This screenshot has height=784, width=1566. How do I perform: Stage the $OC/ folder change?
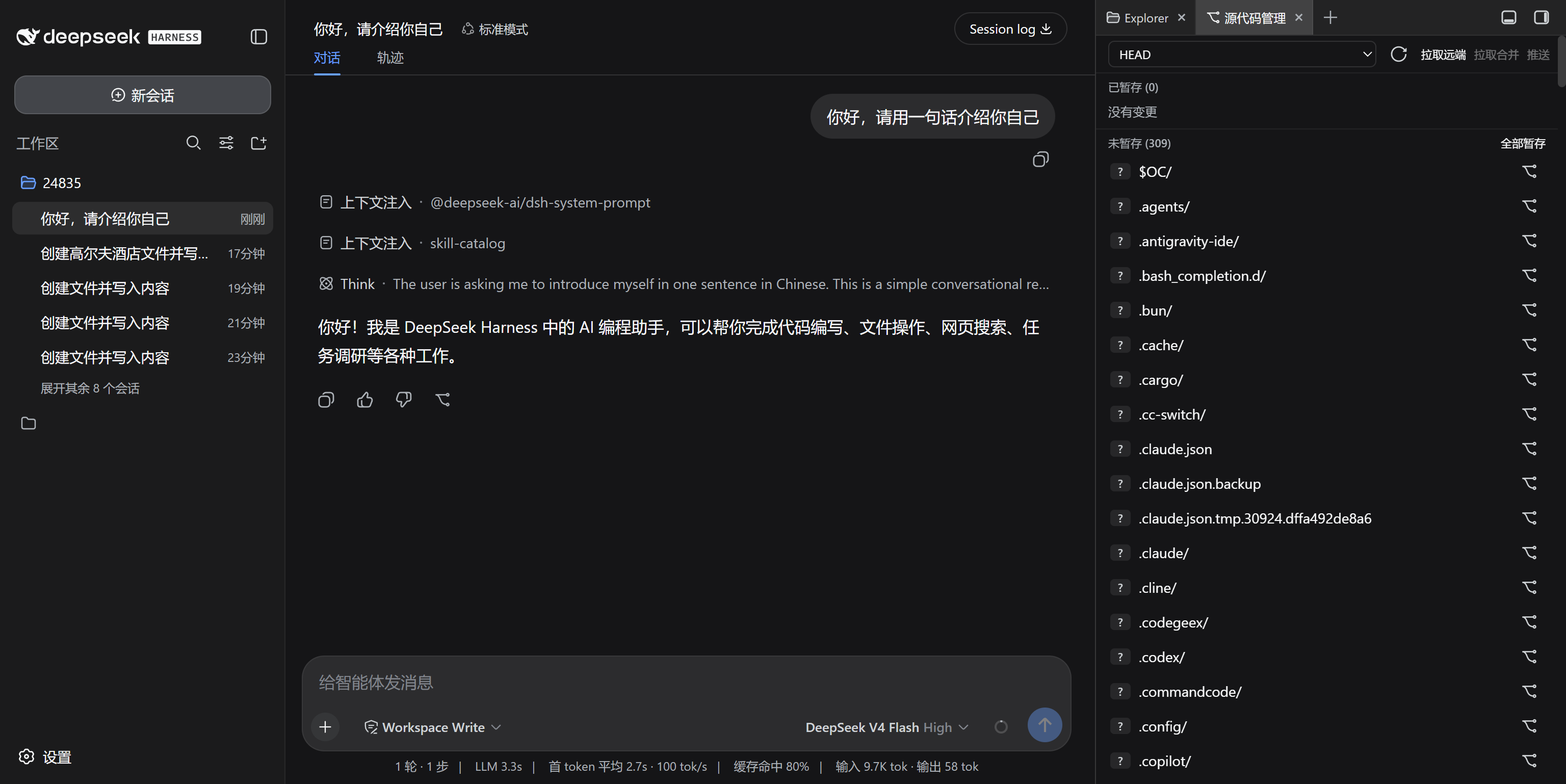point(1529,171)
